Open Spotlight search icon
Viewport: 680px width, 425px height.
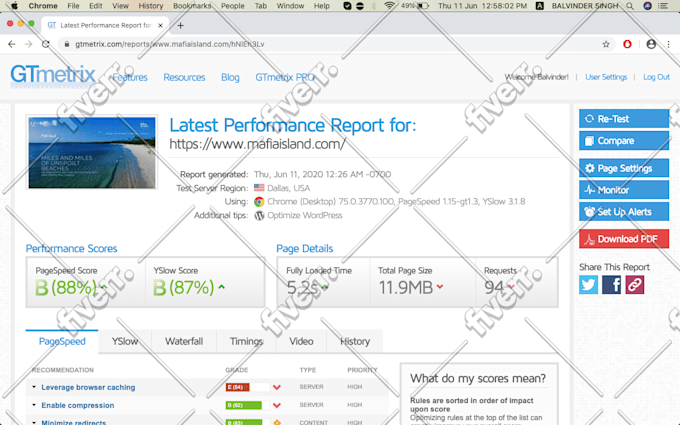(630, 6)
